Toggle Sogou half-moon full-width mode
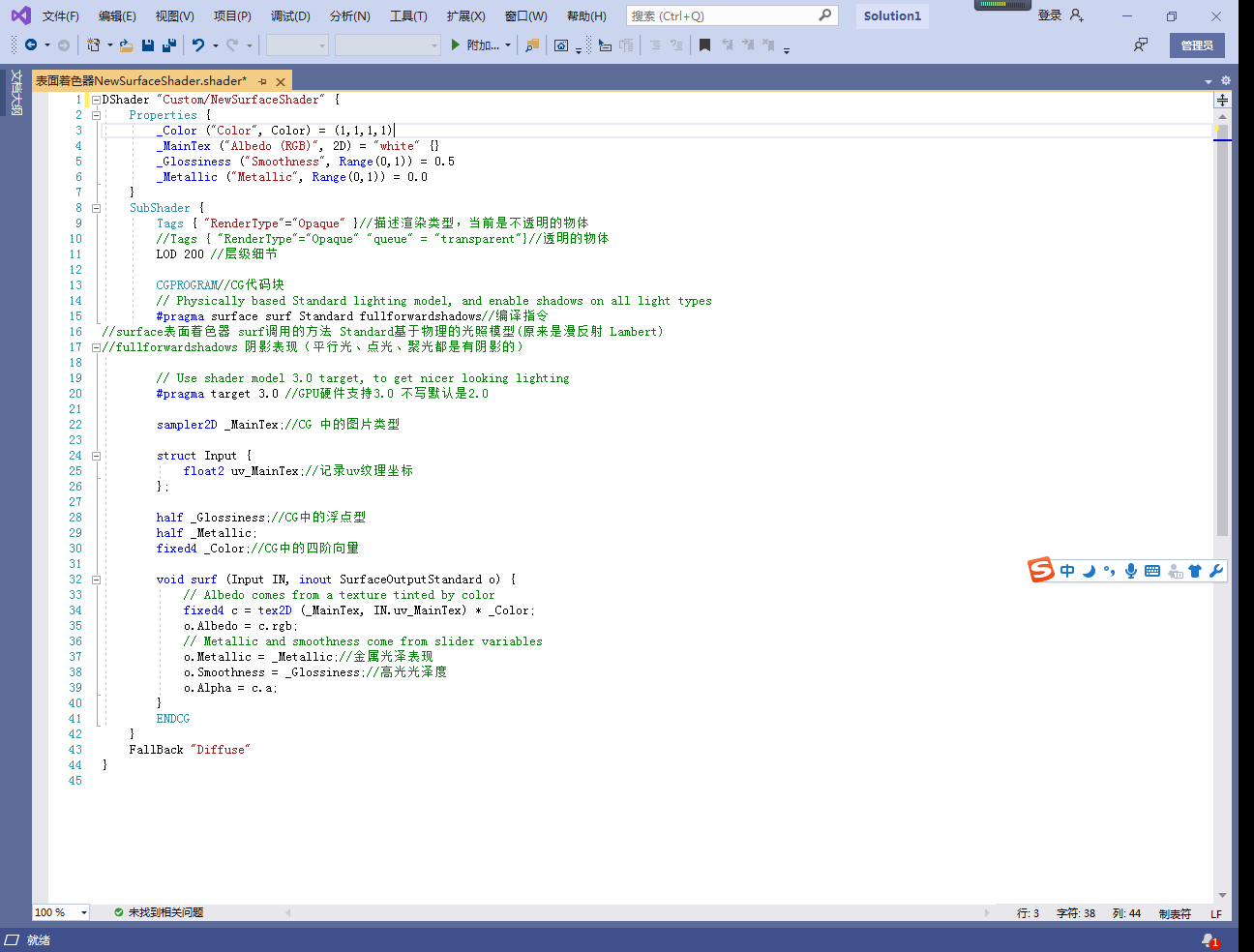Screen dimensions: 1254x952 1089,571
